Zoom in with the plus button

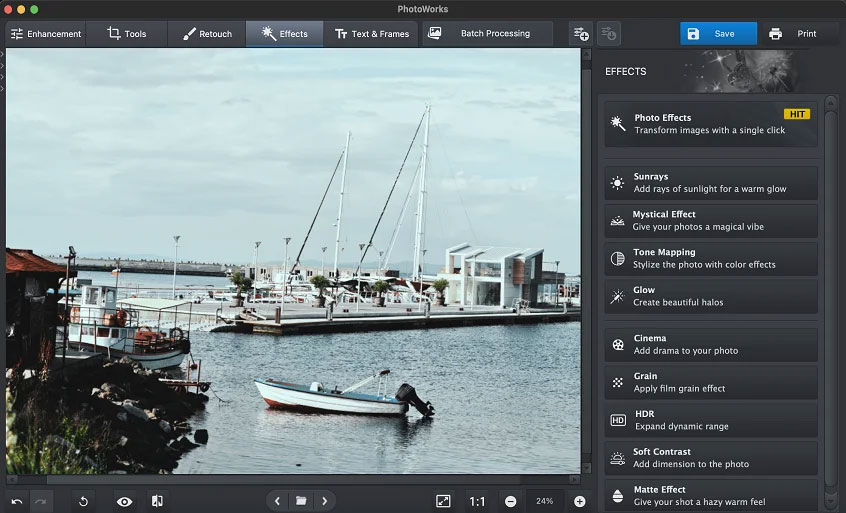click(579, 501)
